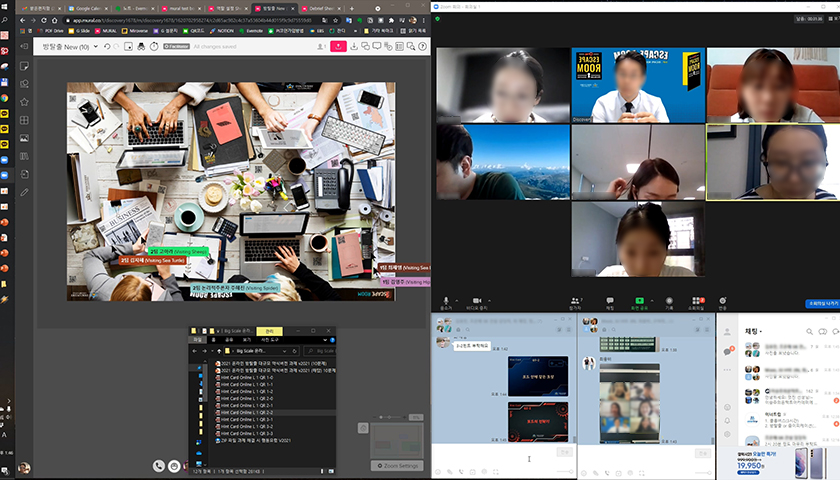Open images tool in Mural sidebar
The image size is (840, 480).
[24, 138]
